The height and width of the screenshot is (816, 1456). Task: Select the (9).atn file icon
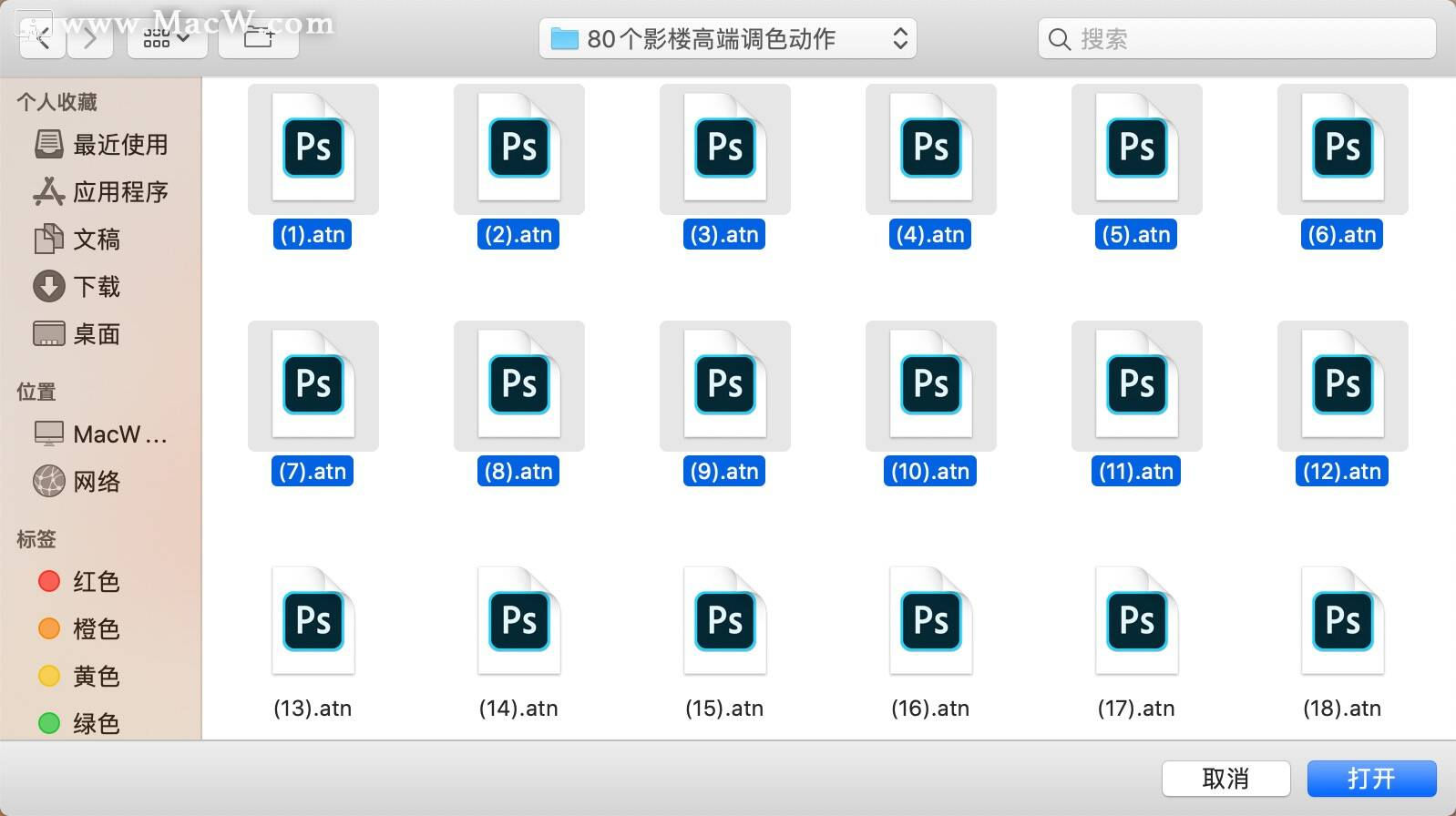pos(725,385)
